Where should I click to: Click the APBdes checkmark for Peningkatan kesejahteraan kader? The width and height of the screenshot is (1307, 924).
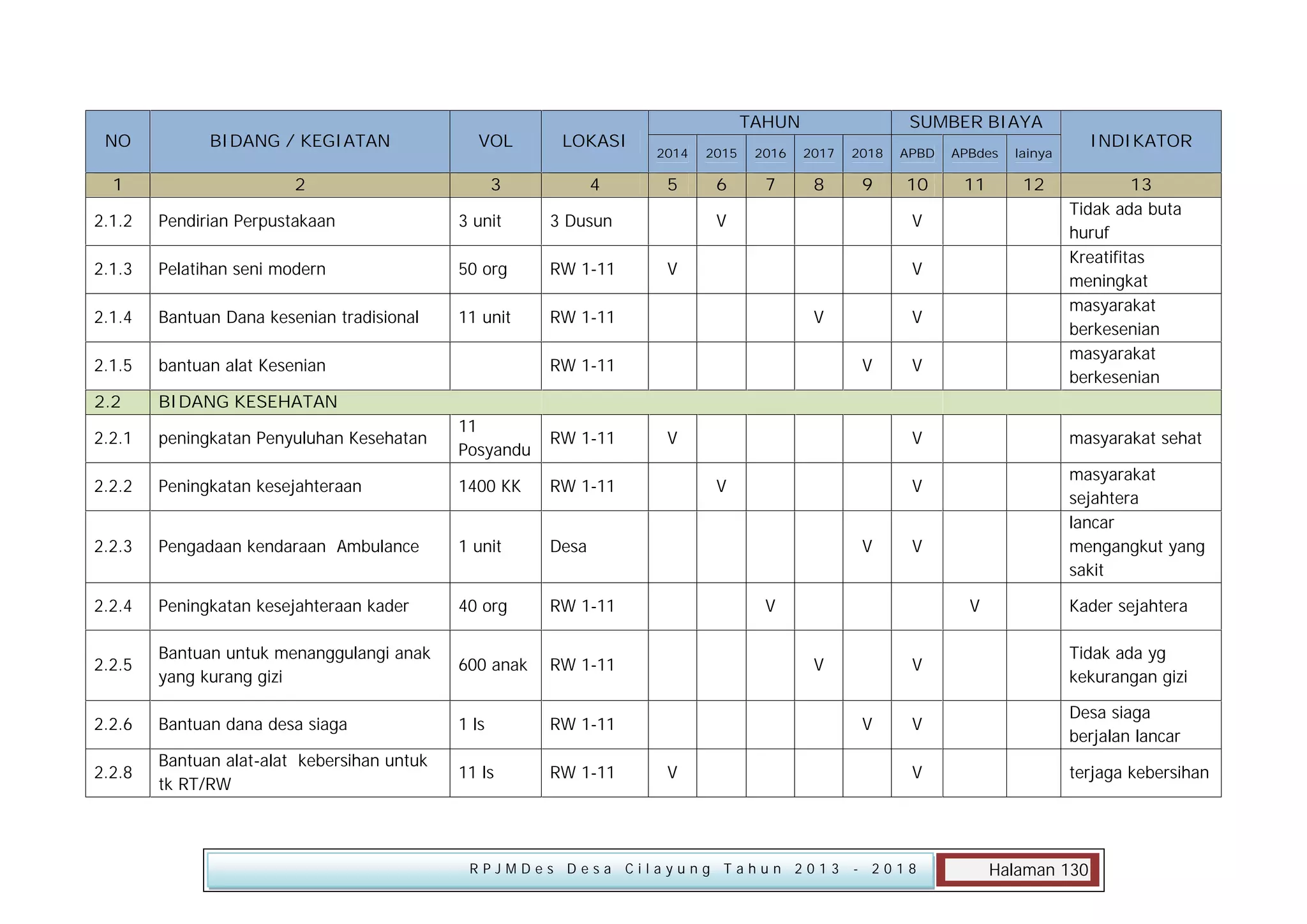[x=974, y=606]
